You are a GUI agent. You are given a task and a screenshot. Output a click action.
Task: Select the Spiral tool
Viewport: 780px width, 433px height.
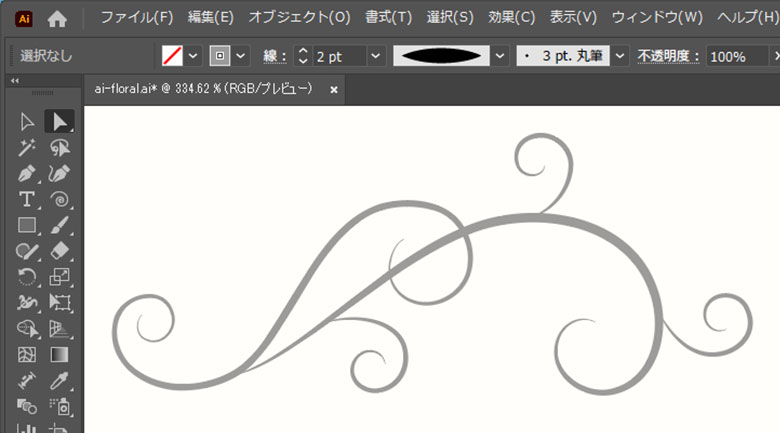pyautogui.click(x=59, y=200)
